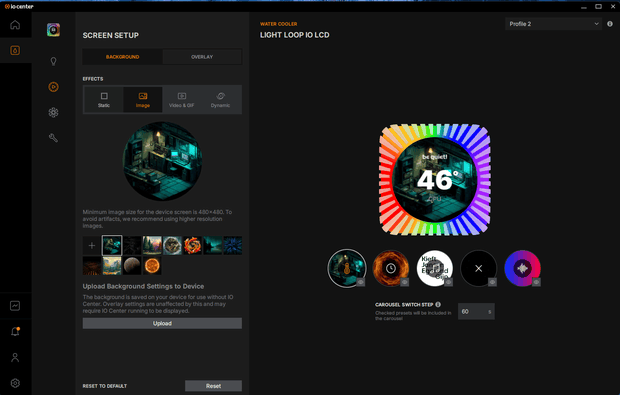Click the info icon beside the Profile dropdown

610,24
